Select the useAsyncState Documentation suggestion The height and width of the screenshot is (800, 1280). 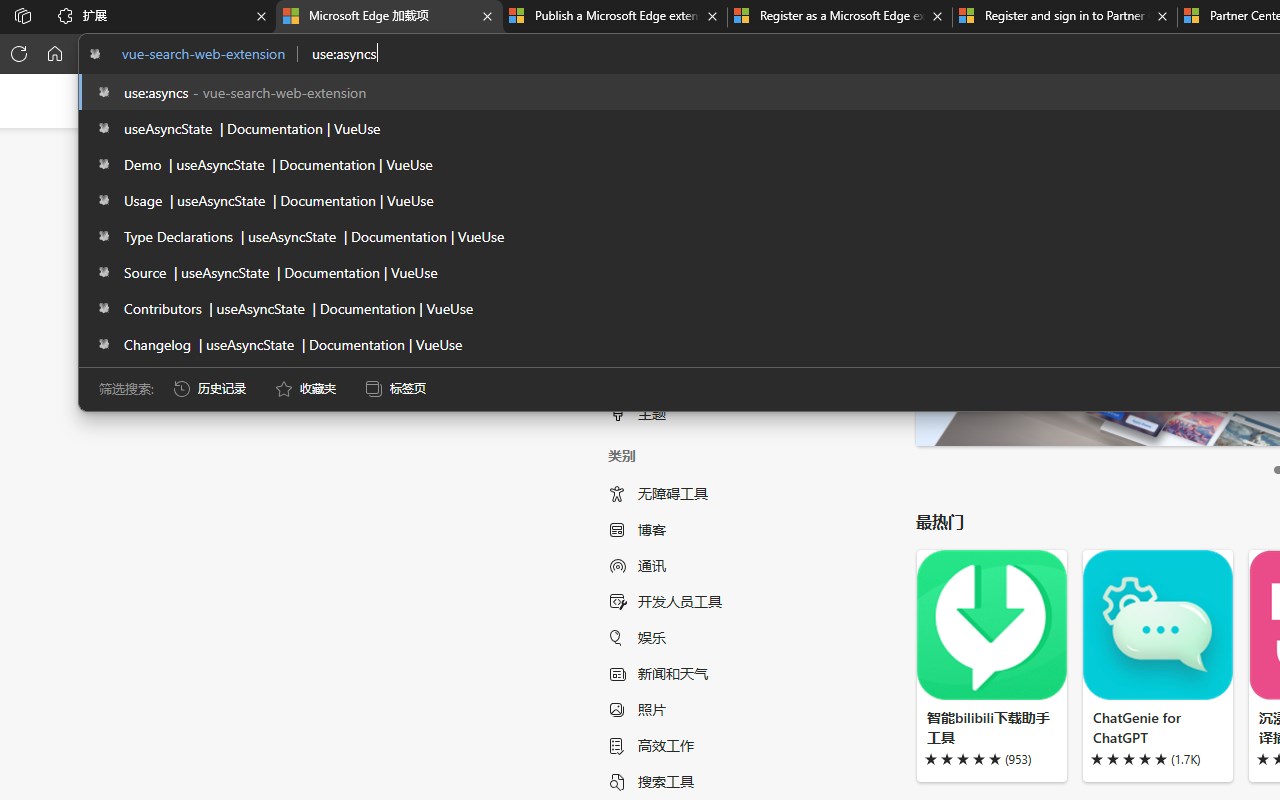tap(680, 129)
